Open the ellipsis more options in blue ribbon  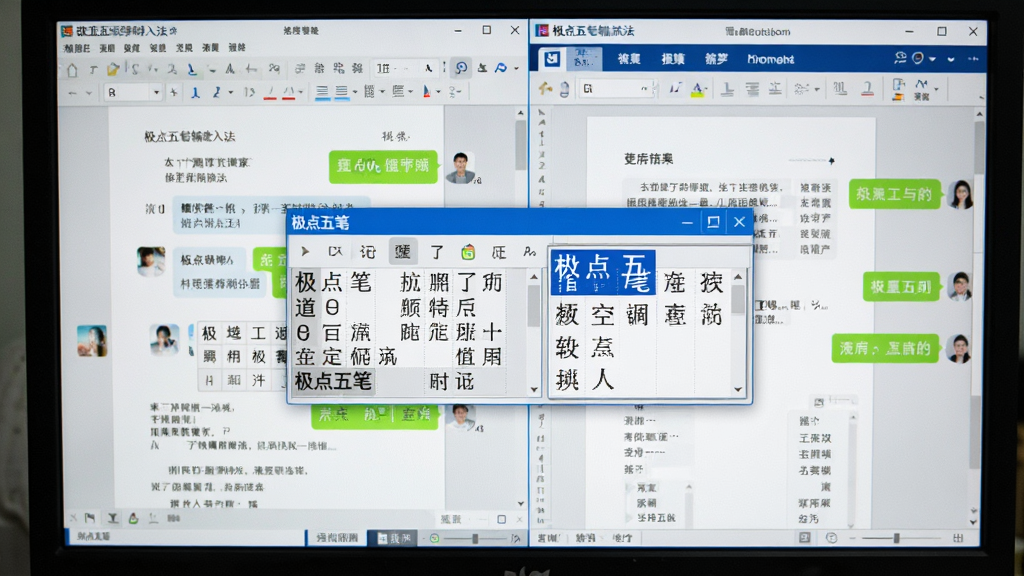(x=973, y=59)
